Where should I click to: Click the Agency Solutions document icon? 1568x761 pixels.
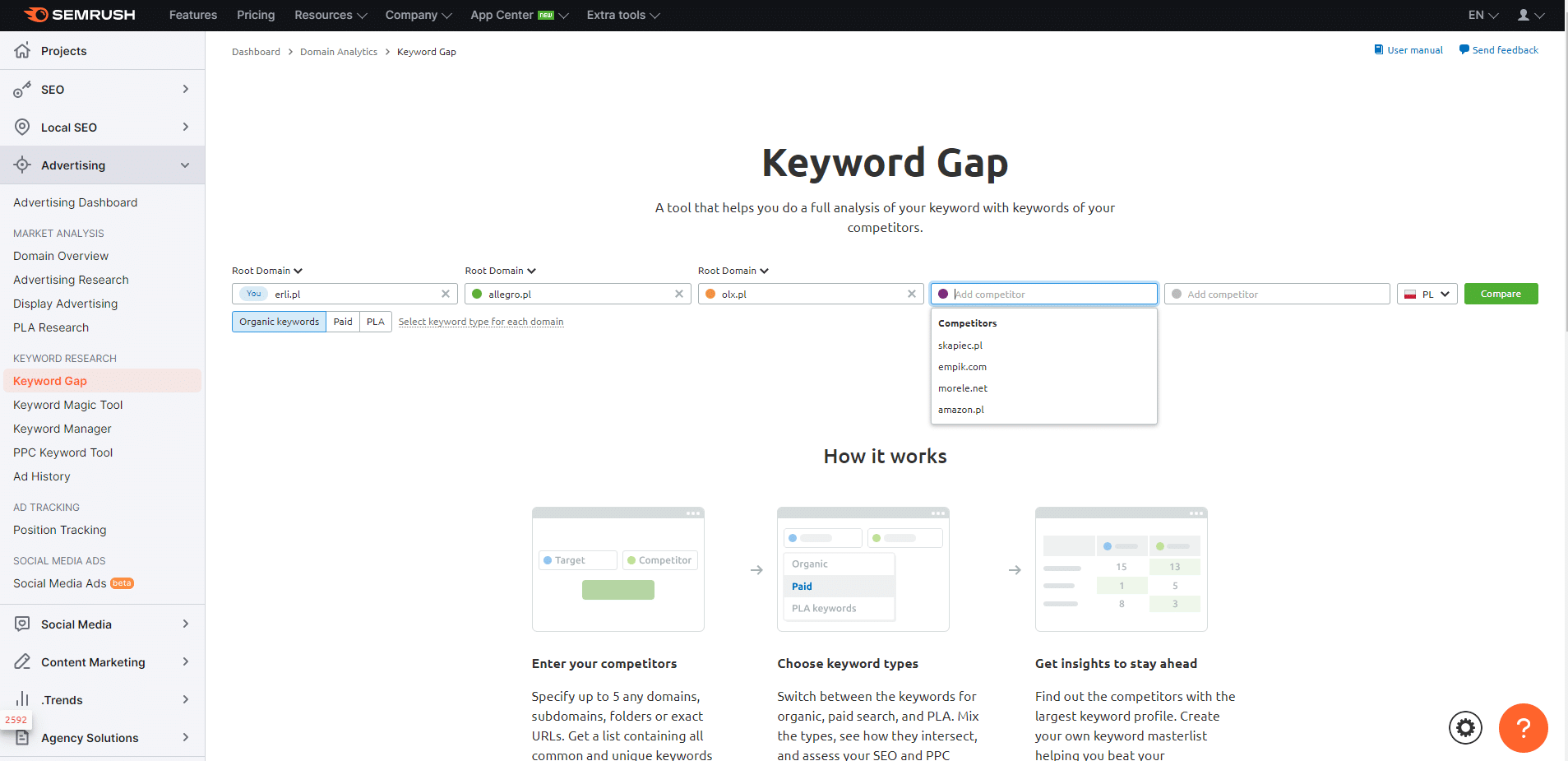click(x=22, y=737)
